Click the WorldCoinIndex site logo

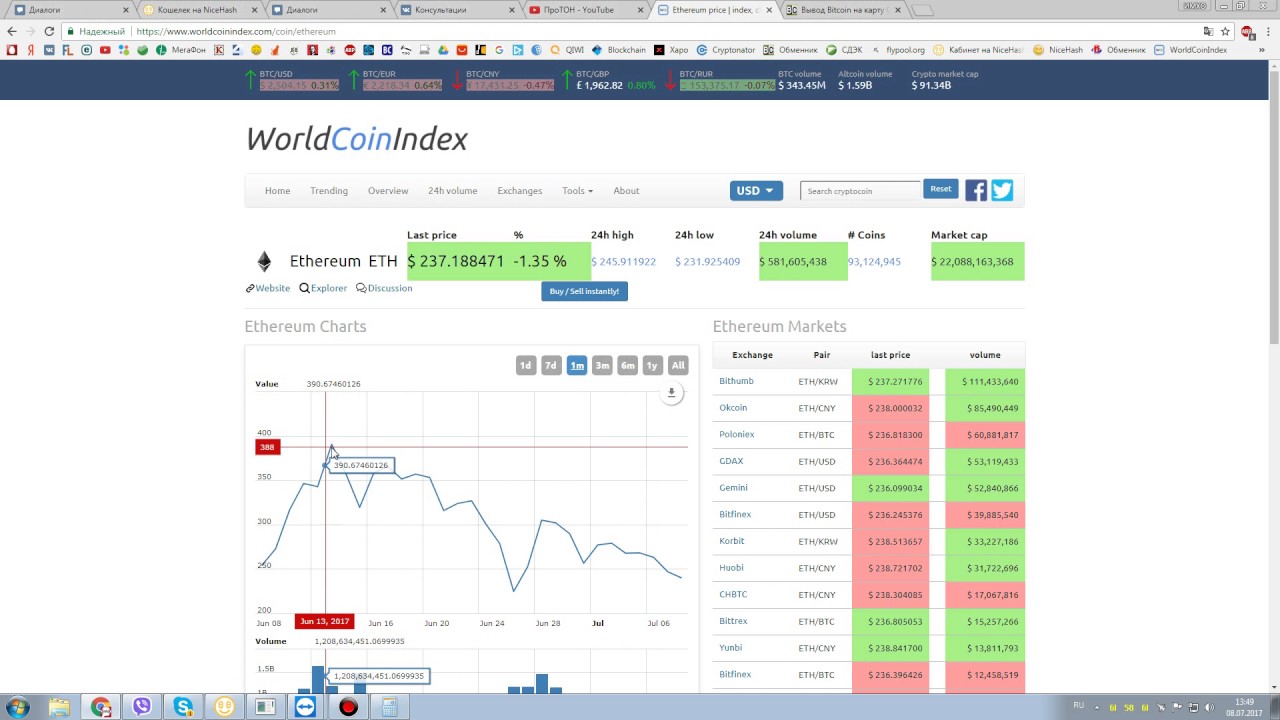pos(357,139)
